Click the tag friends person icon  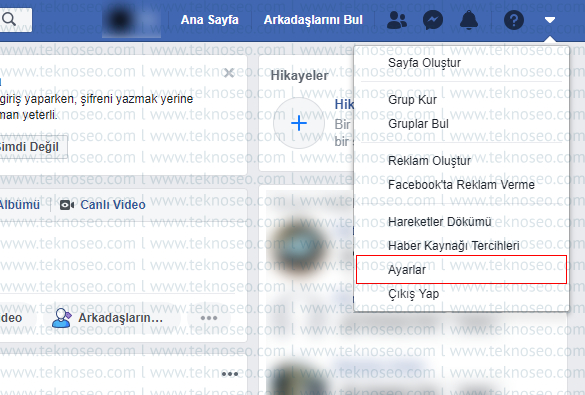coord(61,318)
